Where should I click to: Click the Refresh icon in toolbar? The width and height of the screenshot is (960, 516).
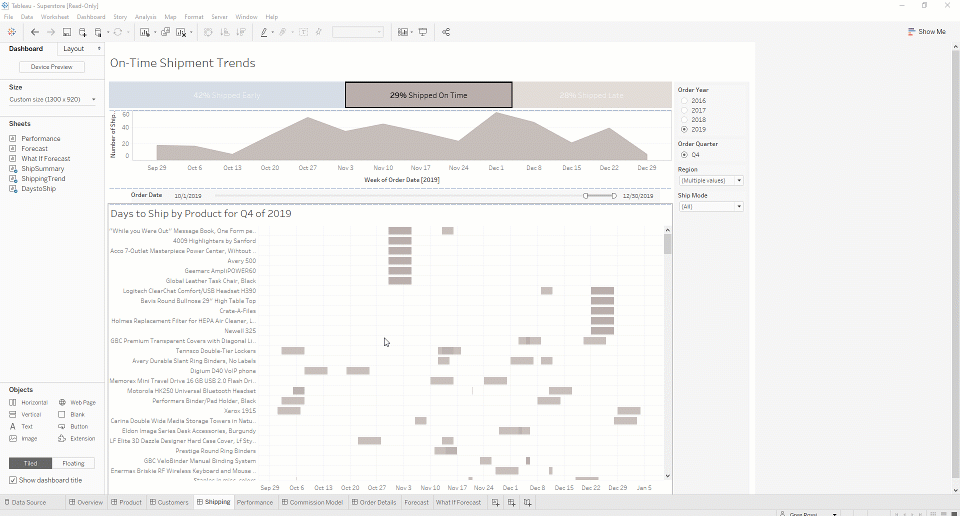[118, 32]
